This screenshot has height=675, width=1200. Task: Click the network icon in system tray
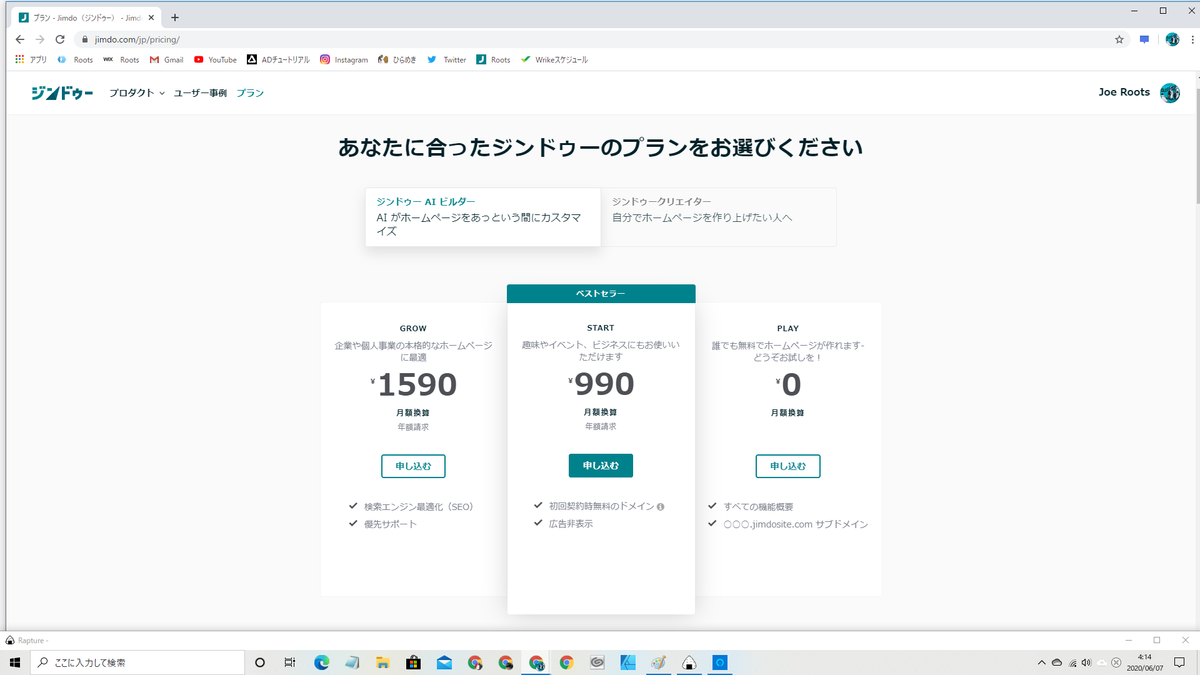click(1073, 662)
